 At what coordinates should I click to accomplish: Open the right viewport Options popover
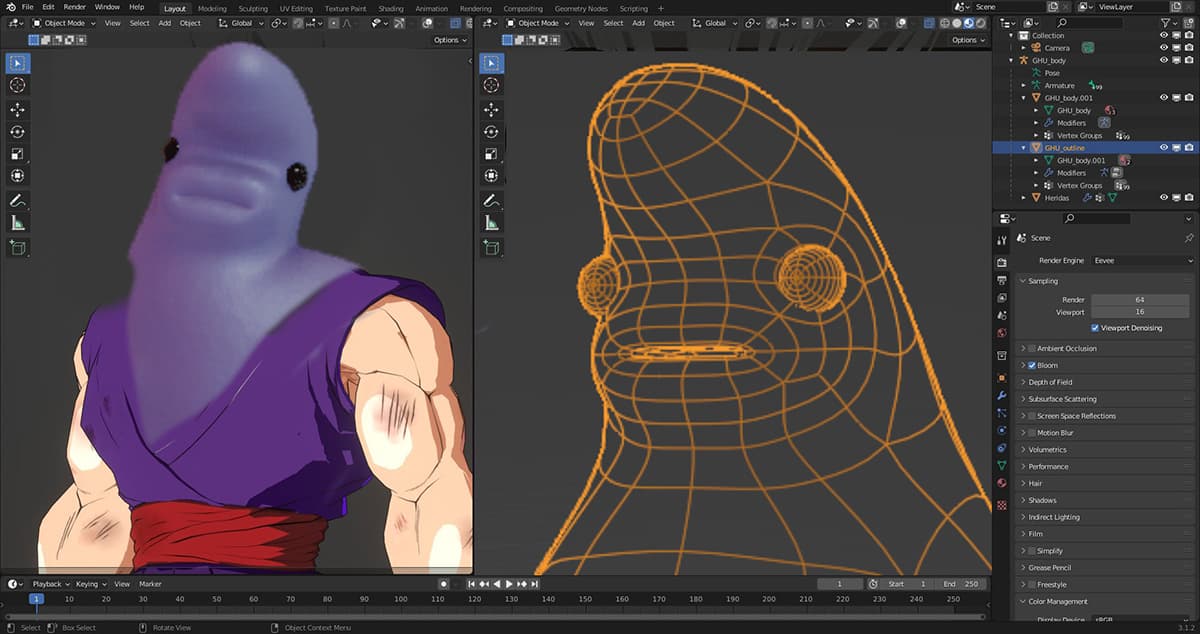click(967, 40)
